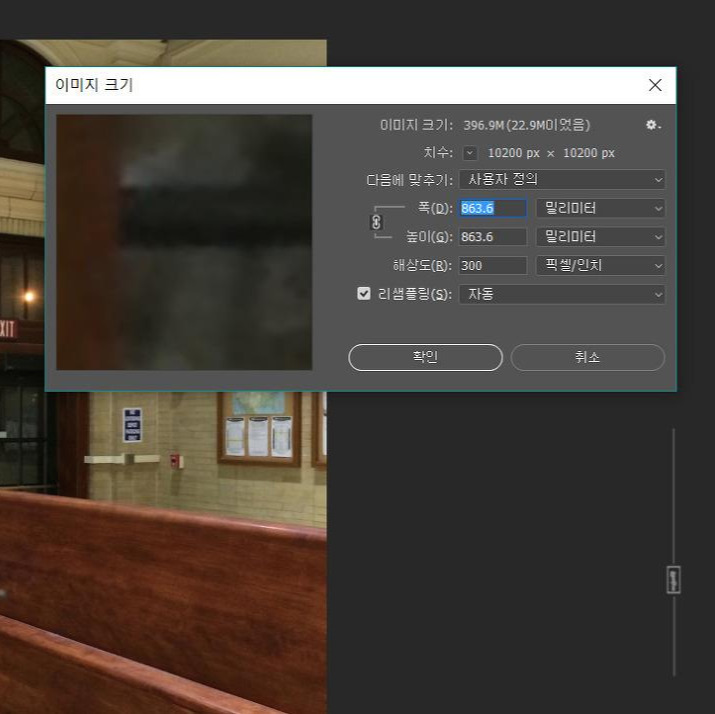Viewport: 715px width, 714px height.
Task: Open the 해상도 resolution unit dropdown (픽셀/인치)
Action: pos(601,265)
